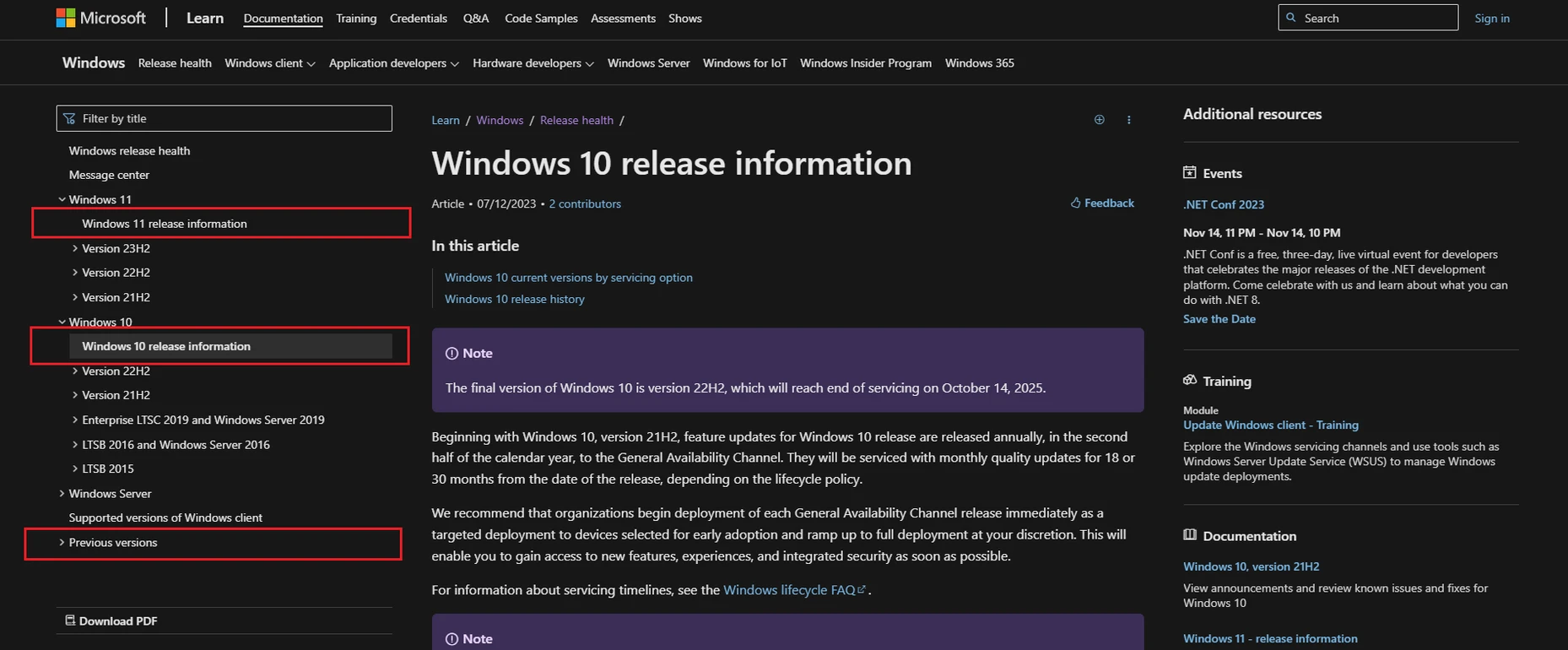This screenshot has width=1568, height=650.
Task: Click the Download PDF icon
Action: (x=70, y=620)
